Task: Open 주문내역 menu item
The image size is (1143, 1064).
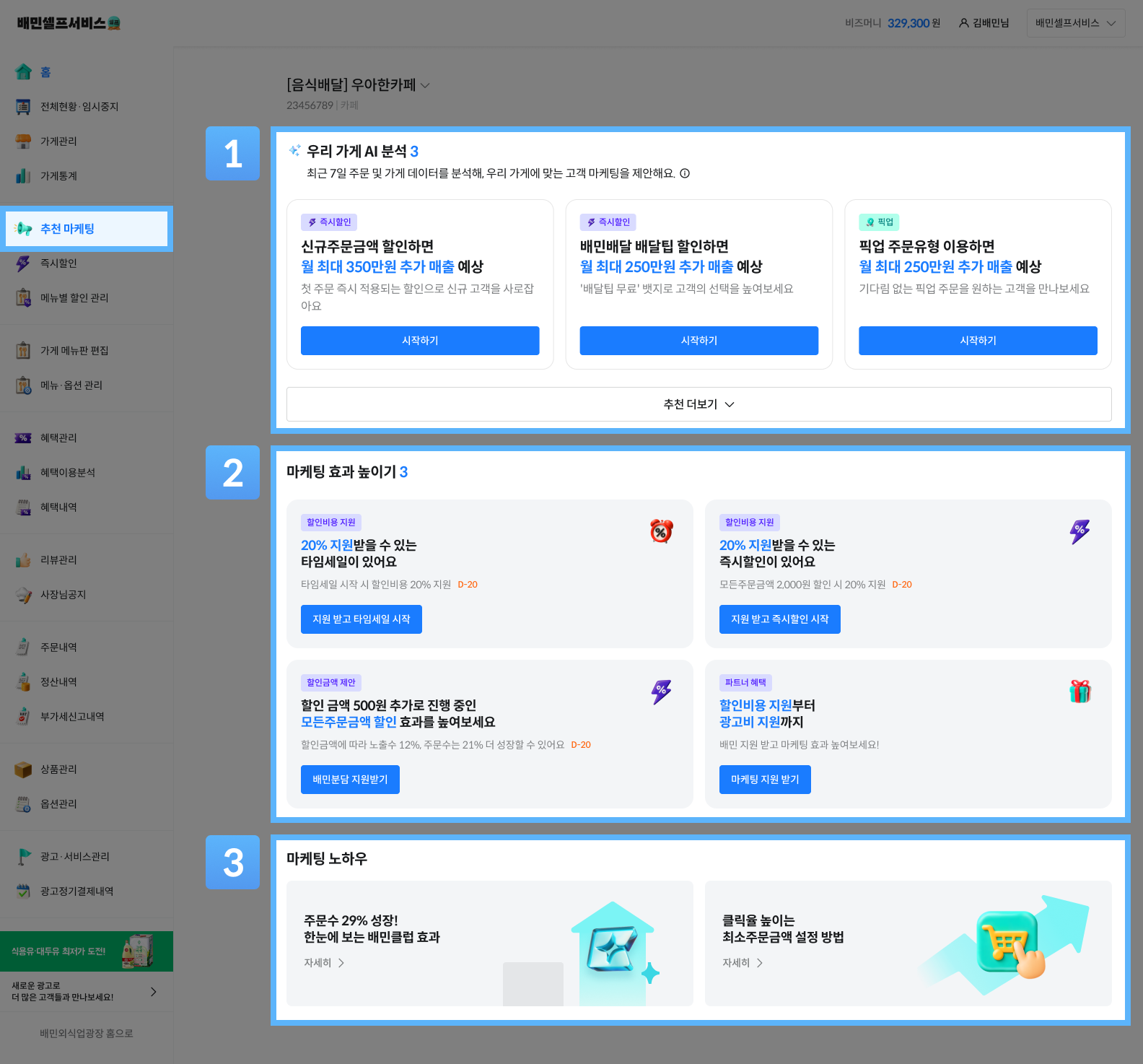Action: pyautogui.click(x=87, y=647)
